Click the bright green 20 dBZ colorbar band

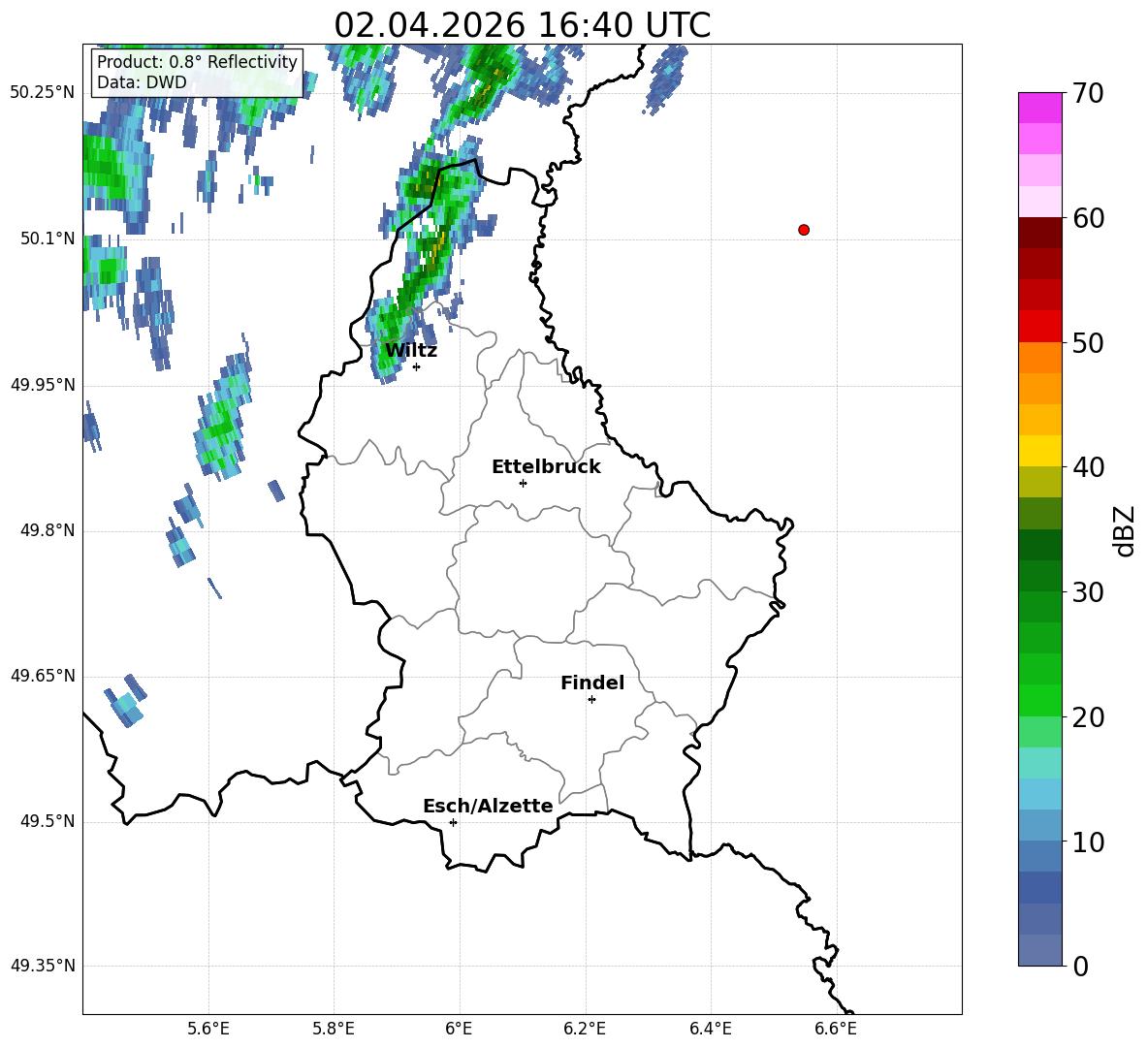(x=1039, y=700)
